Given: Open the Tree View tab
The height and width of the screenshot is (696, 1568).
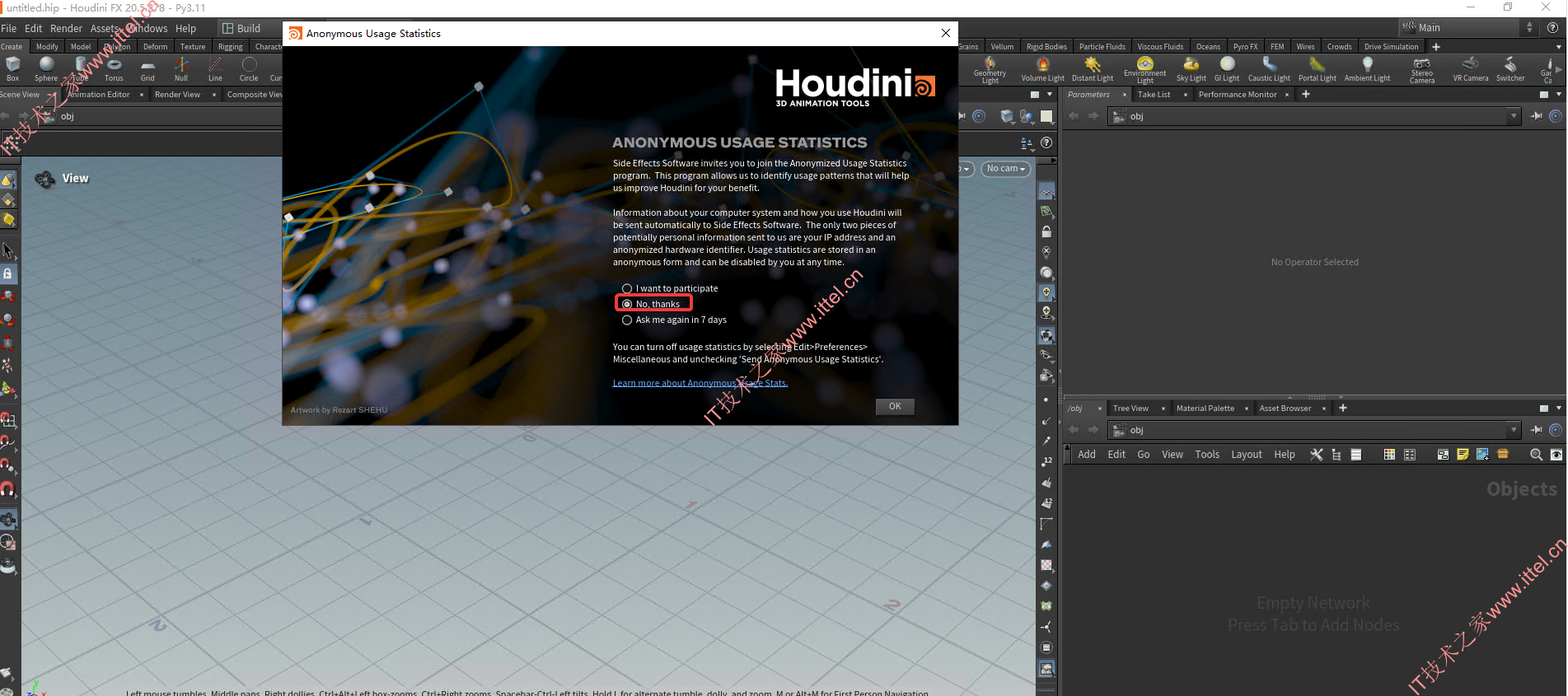Looking at the screenshot, I should (1130, 409).
